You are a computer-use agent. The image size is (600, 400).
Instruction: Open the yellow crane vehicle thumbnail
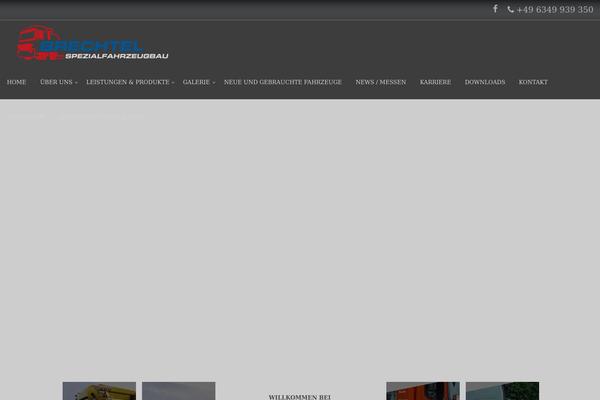(x=99, y=391)
